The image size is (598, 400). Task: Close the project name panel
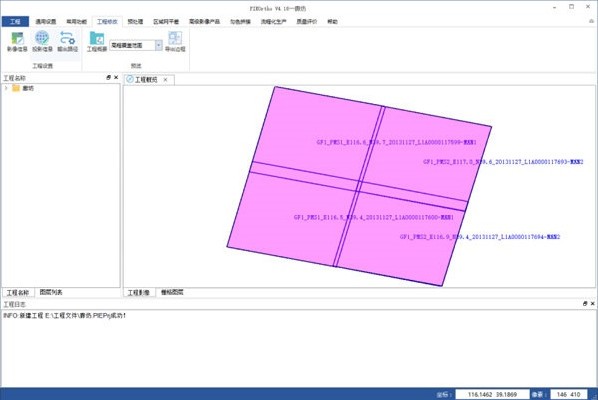pyautogui.click(x=116, y=77)
